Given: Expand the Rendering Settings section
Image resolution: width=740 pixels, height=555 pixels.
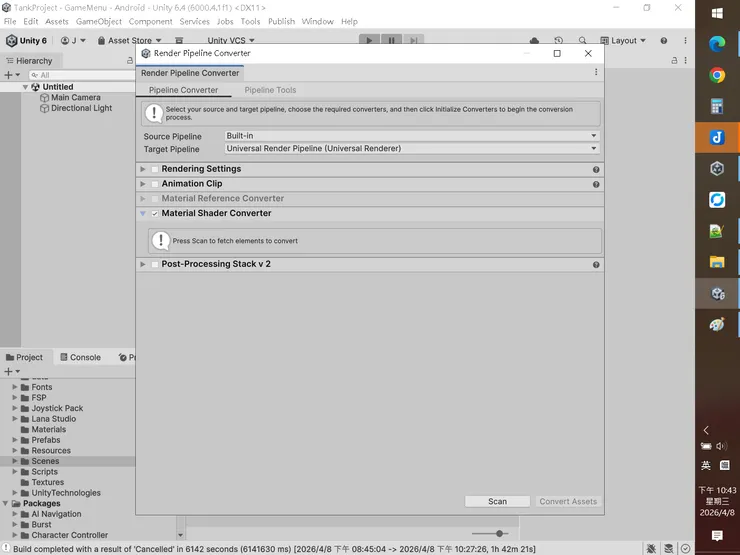Looking at the screenshot, I should click(143, 169).
